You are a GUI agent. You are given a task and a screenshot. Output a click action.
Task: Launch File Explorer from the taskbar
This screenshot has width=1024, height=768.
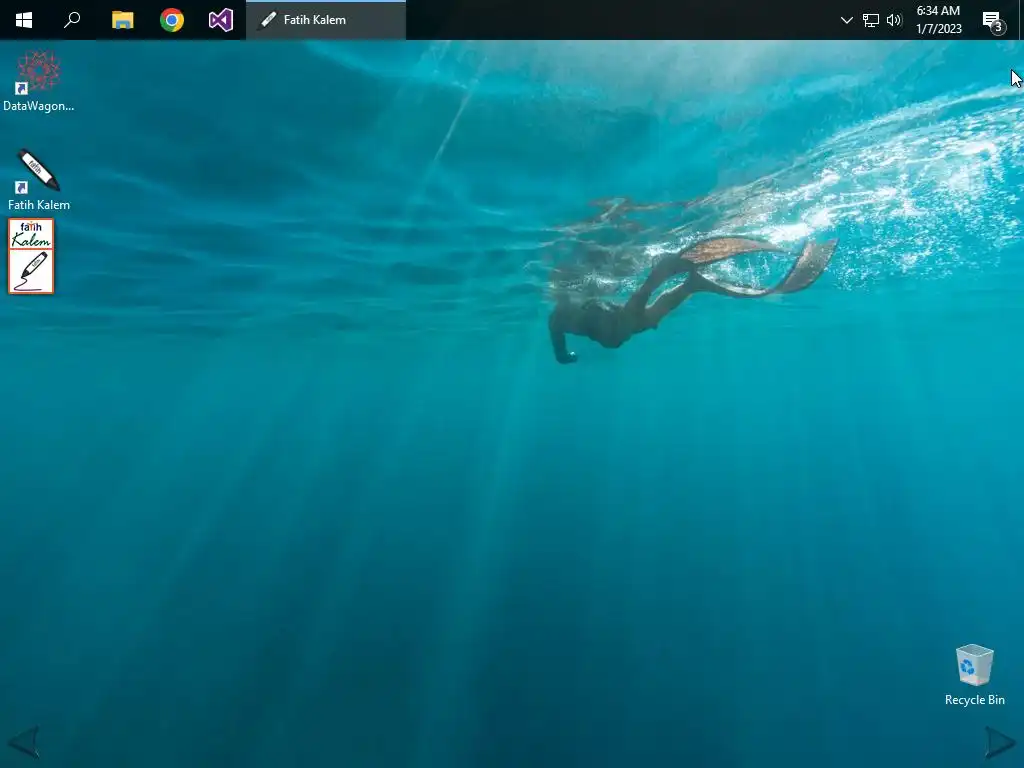(122, 20)
